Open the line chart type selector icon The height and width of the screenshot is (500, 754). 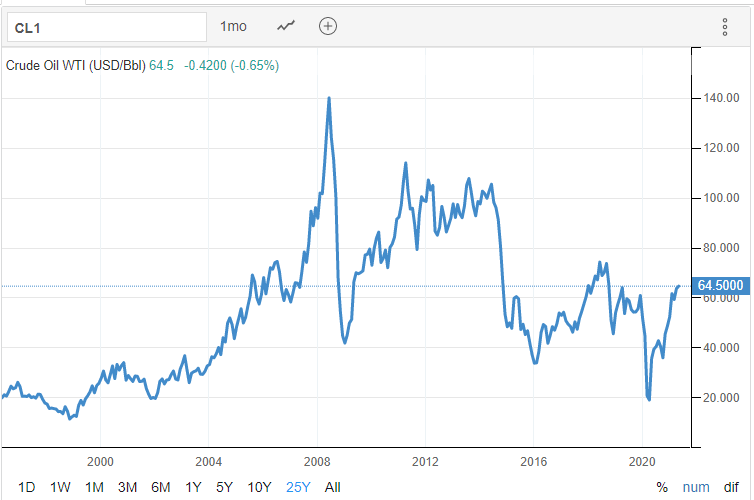(286, 26)
